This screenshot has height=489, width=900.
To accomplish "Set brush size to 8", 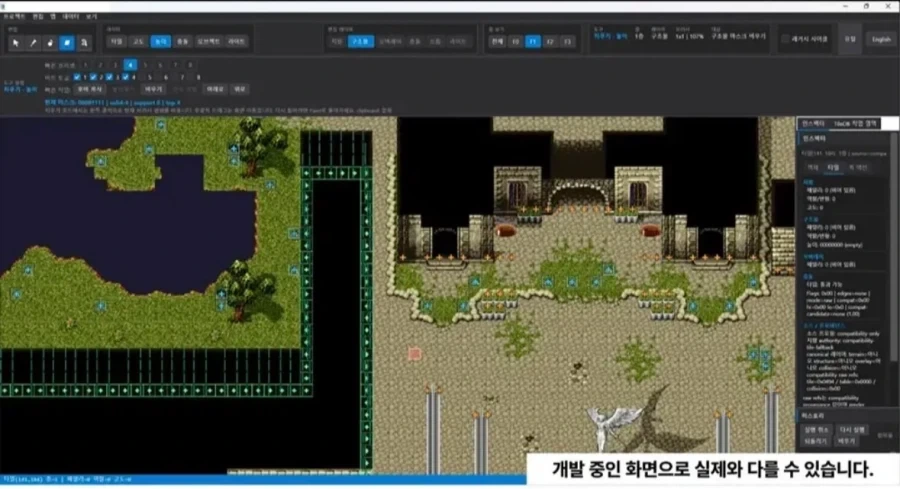I will coord(190,65).
